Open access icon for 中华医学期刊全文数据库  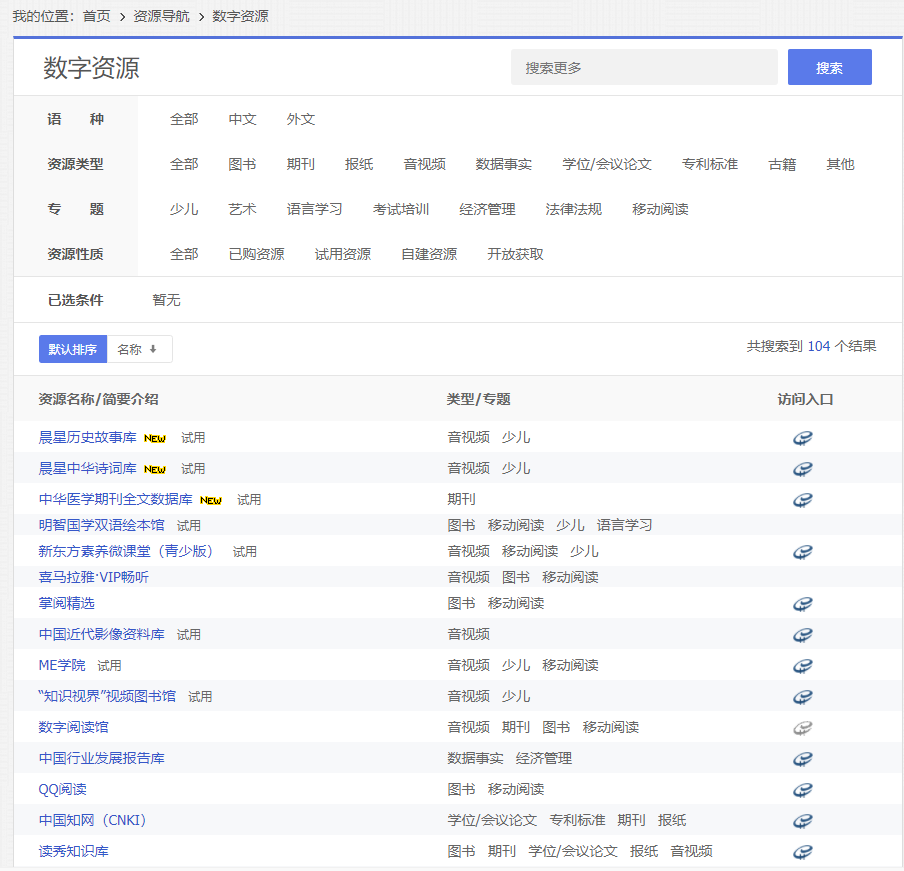[802, 500]
